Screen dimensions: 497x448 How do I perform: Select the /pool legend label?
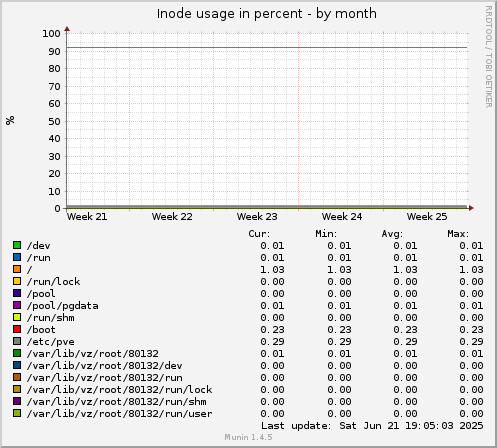point(41,294)
